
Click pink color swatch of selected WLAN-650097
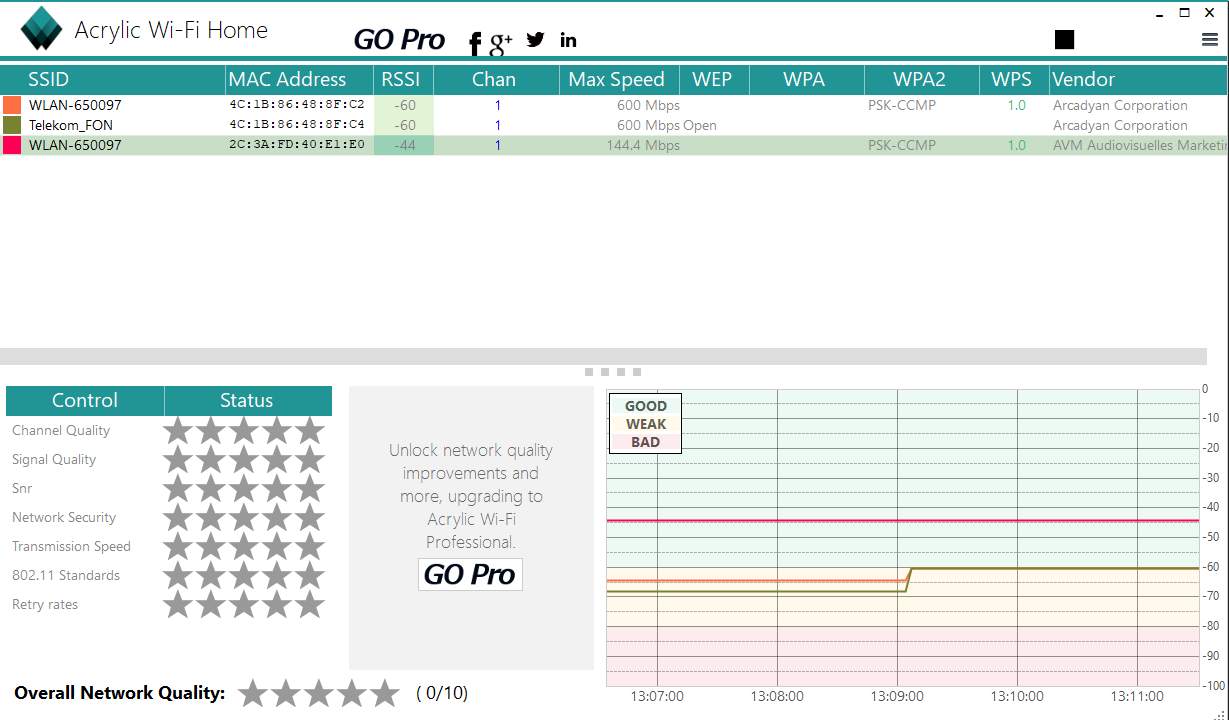click(12, 145)
